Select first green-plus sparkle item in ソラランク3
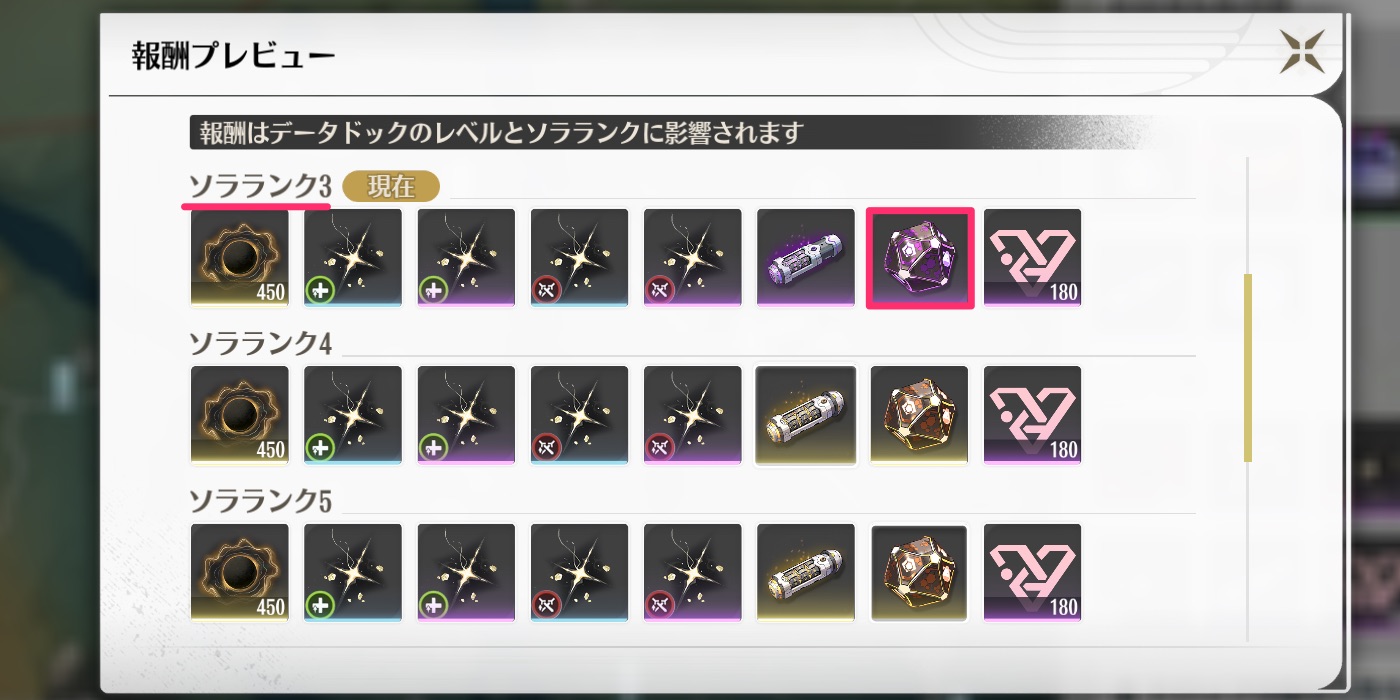The width and height of the screenshot is (1400, 700). (x=353, y=258)
